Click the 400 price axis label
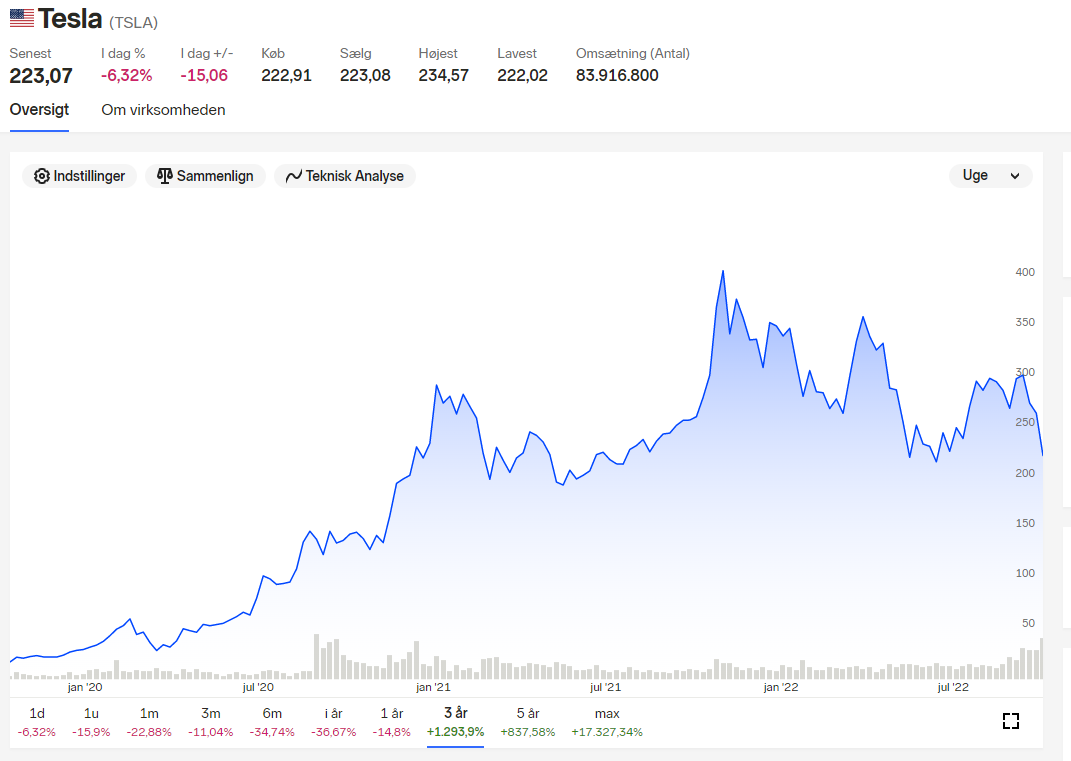Image resolution: width=1071 pixels, height=761 pixels. click(x=1025, y=272)
